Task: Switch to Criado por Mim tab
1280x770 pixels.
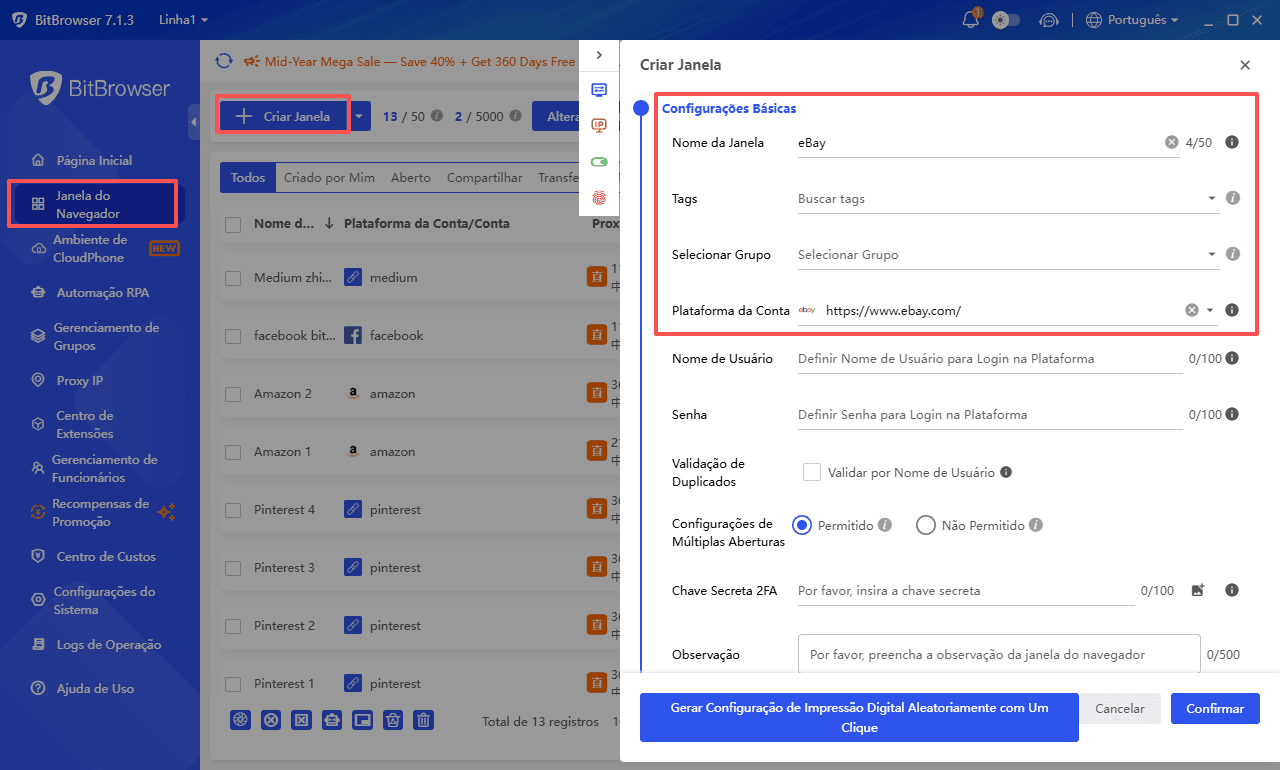Action: 329,178
